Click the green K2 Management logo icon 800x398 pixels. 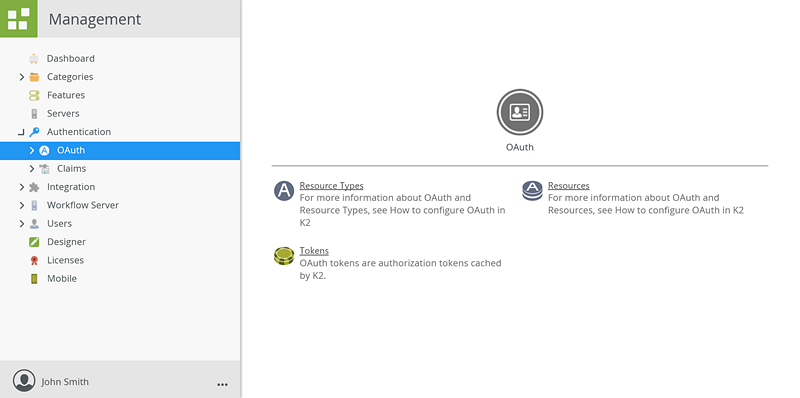pyautogui.click(x=18, y=18)
